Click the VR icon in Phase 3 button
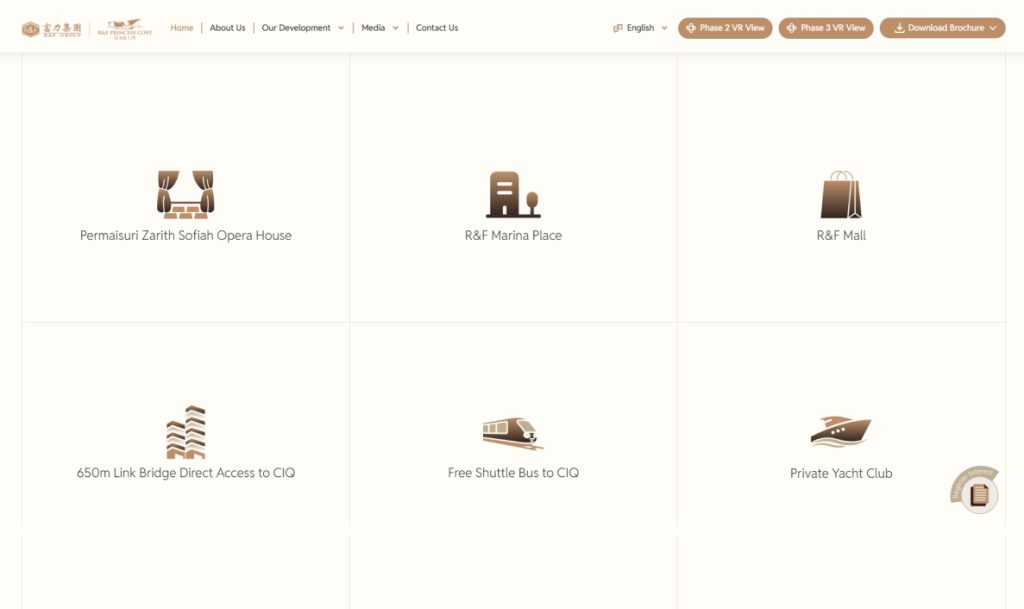 click(x=792, y=28)
